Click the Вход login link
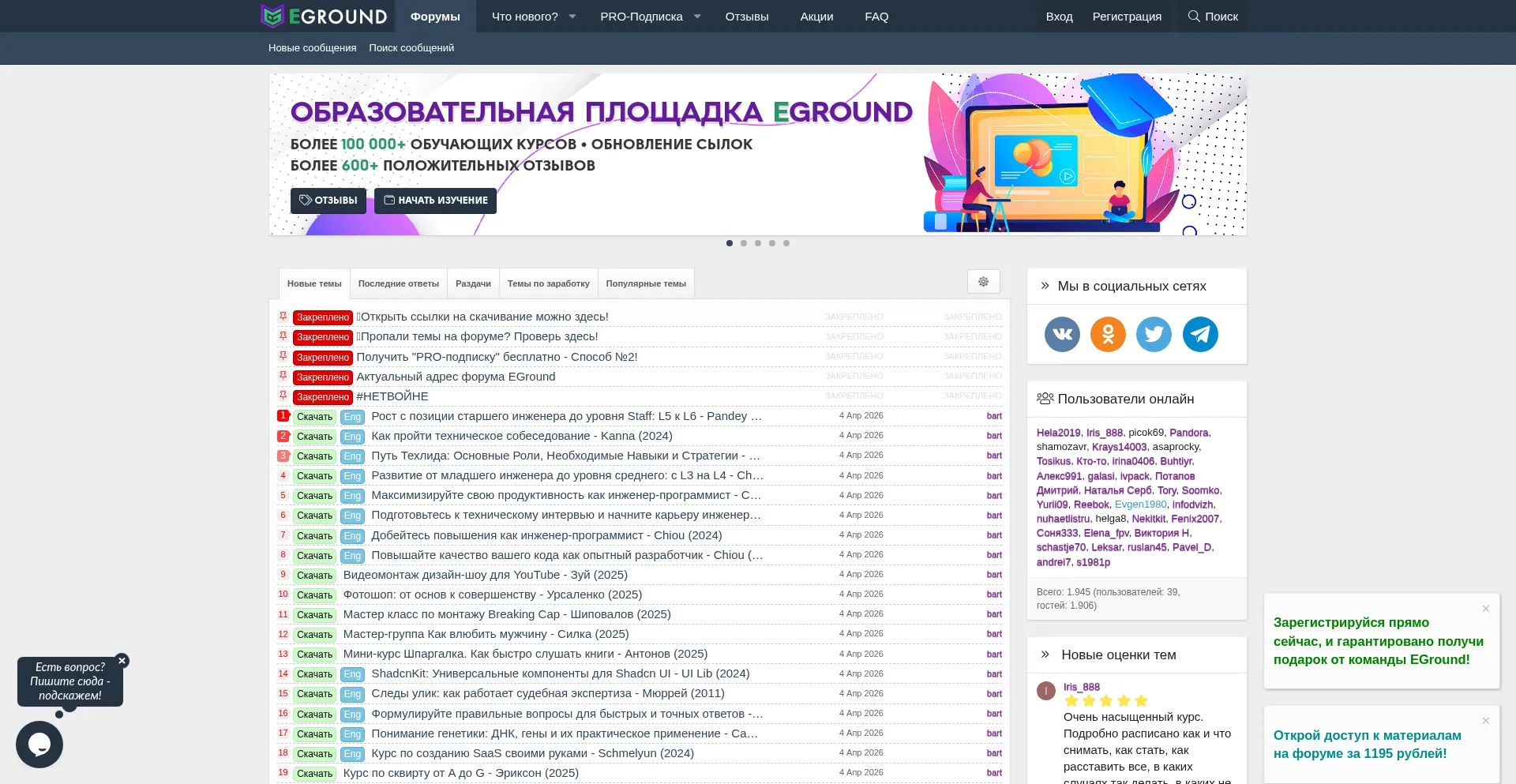Screen dimensions: 1516x784 (1059, 17)
